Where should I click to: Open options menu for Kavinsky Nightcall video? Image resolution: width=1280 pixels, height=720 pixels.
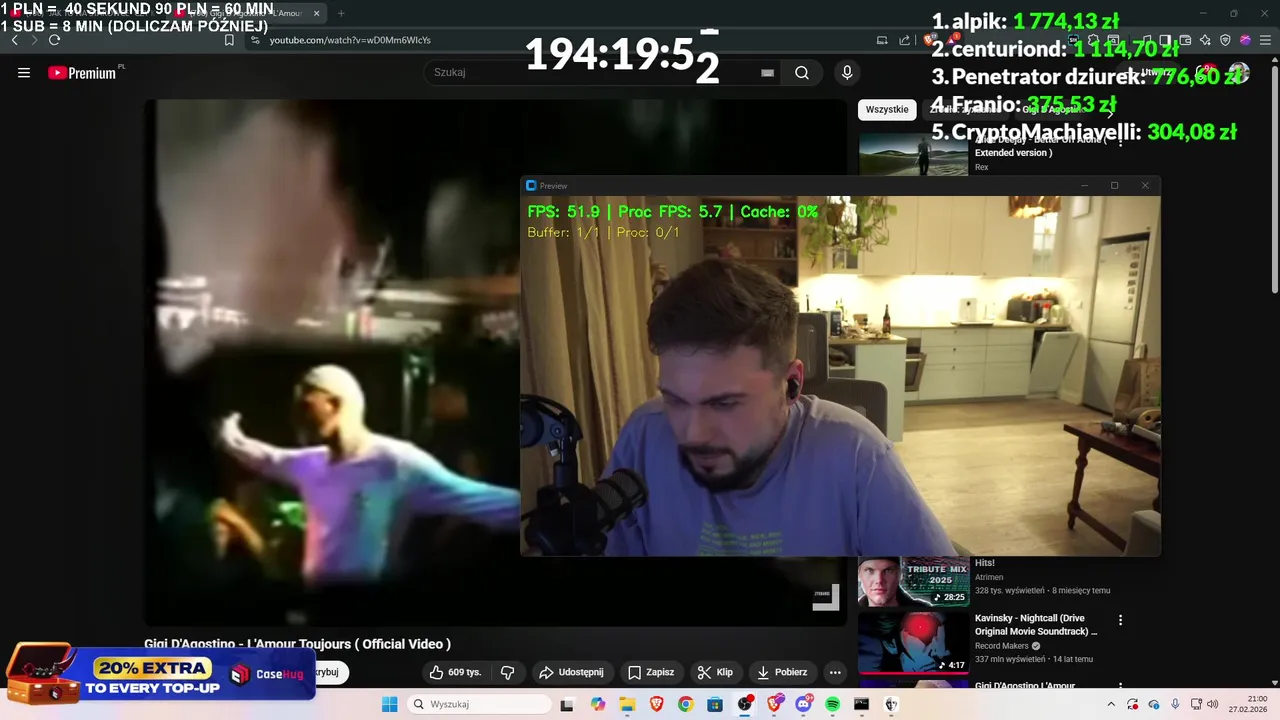[x=1120, y=620]
